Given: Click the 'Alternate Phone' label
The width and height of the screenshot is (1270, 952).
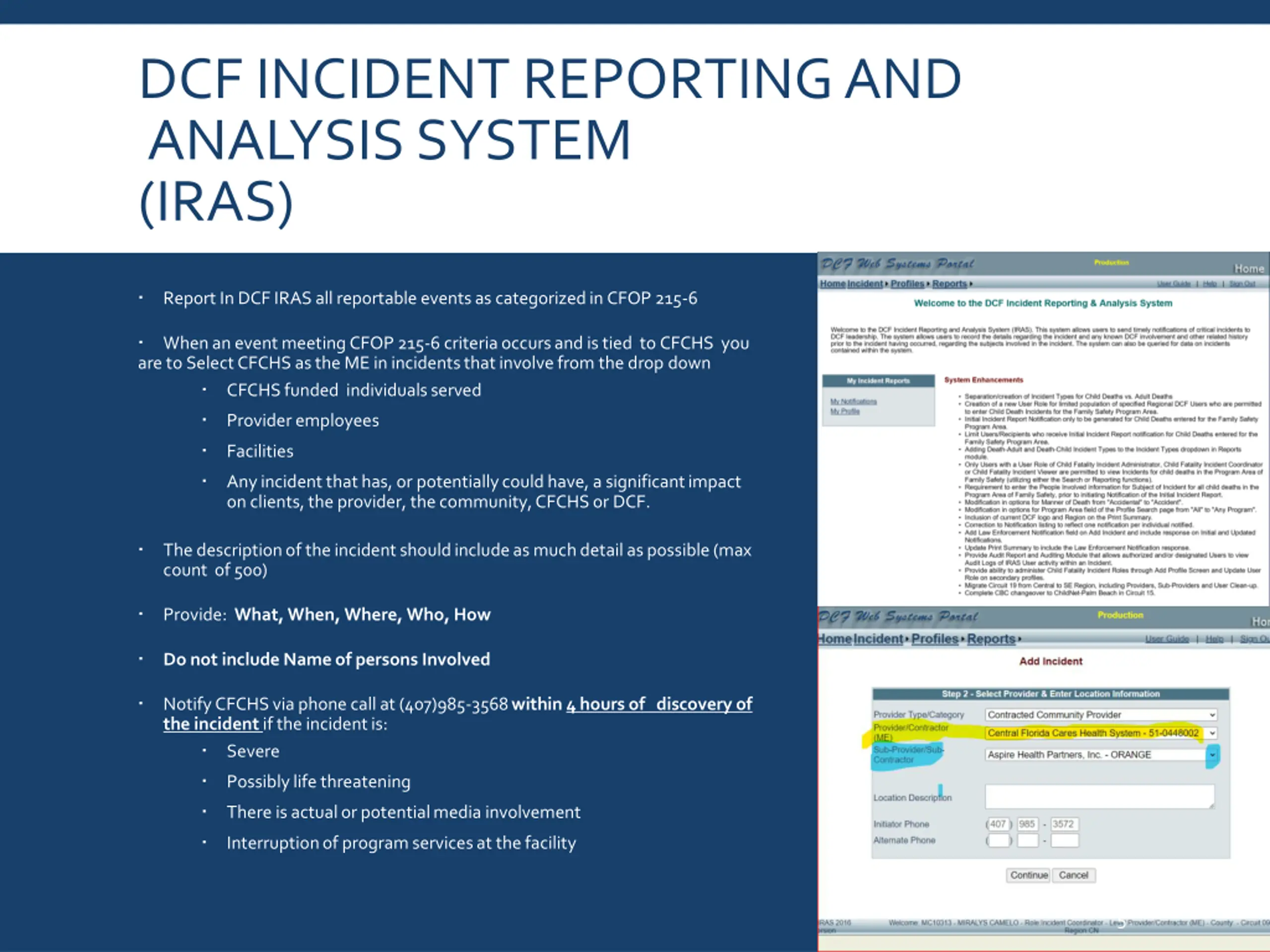Looking at the screenshot, I should [904, 840].
